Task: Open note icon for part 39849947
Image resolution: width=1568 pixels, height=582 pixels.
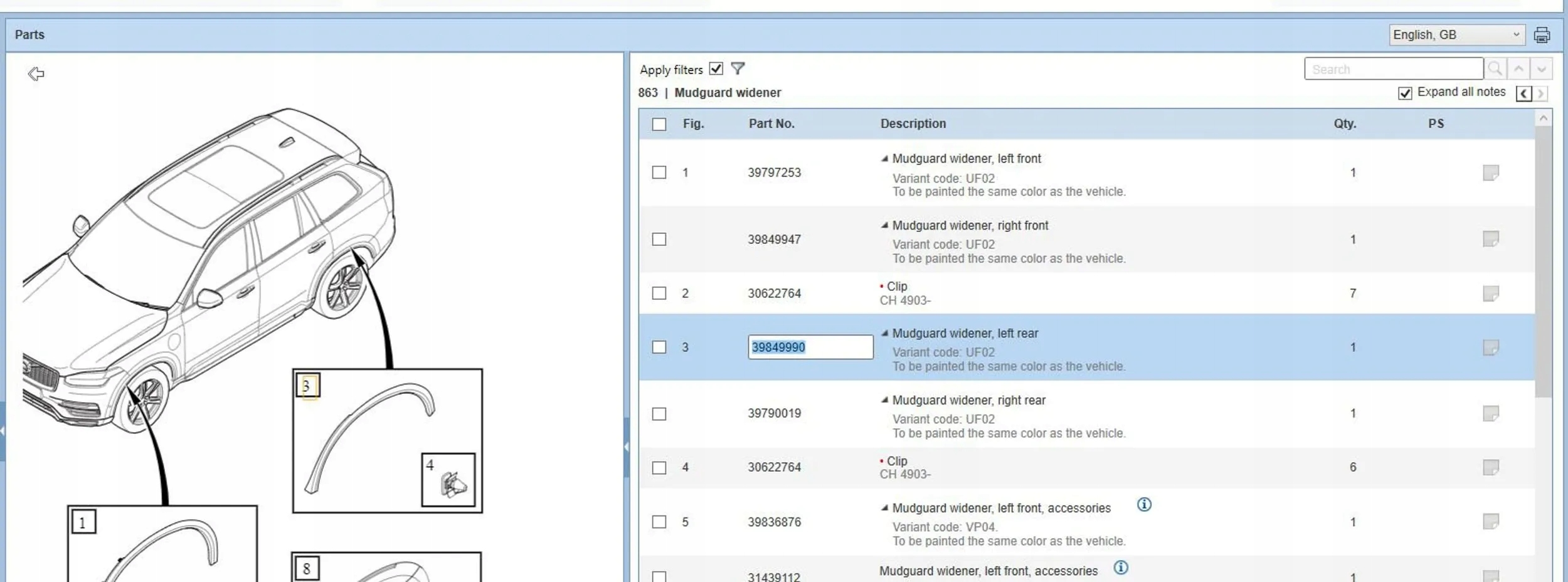Action: click(1491, 239)
